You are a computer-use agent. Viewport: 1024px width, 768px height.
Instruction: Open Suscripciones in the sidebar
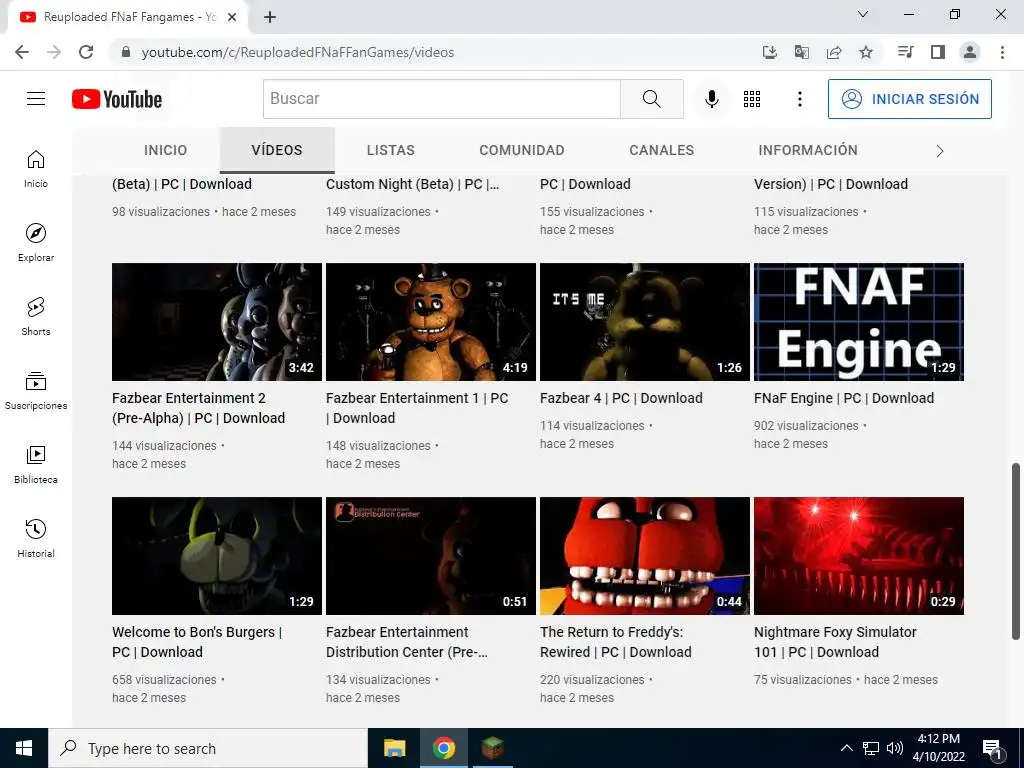(x=36, y=391)
